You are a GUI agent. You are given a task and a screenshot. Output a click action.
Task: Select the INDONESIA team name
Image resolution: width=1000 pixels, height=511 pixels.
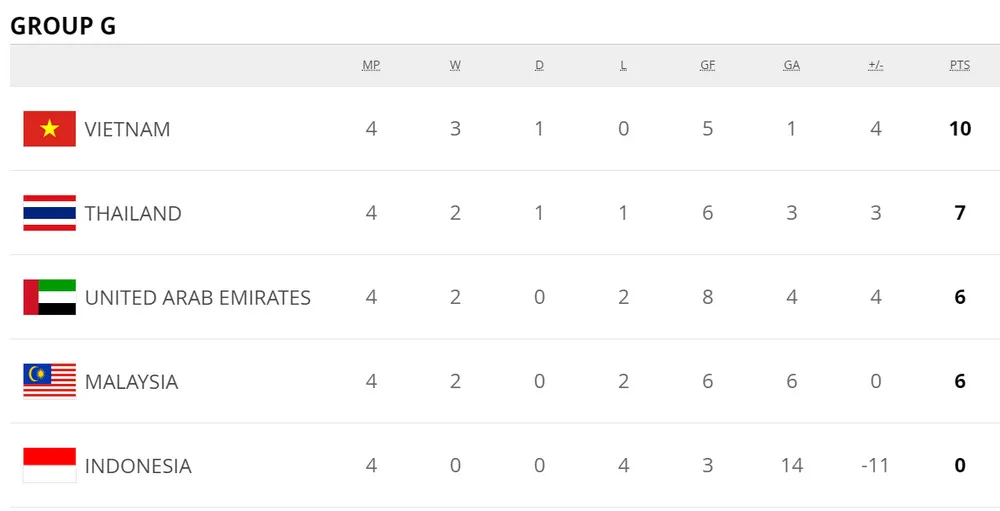click(138, 465)
